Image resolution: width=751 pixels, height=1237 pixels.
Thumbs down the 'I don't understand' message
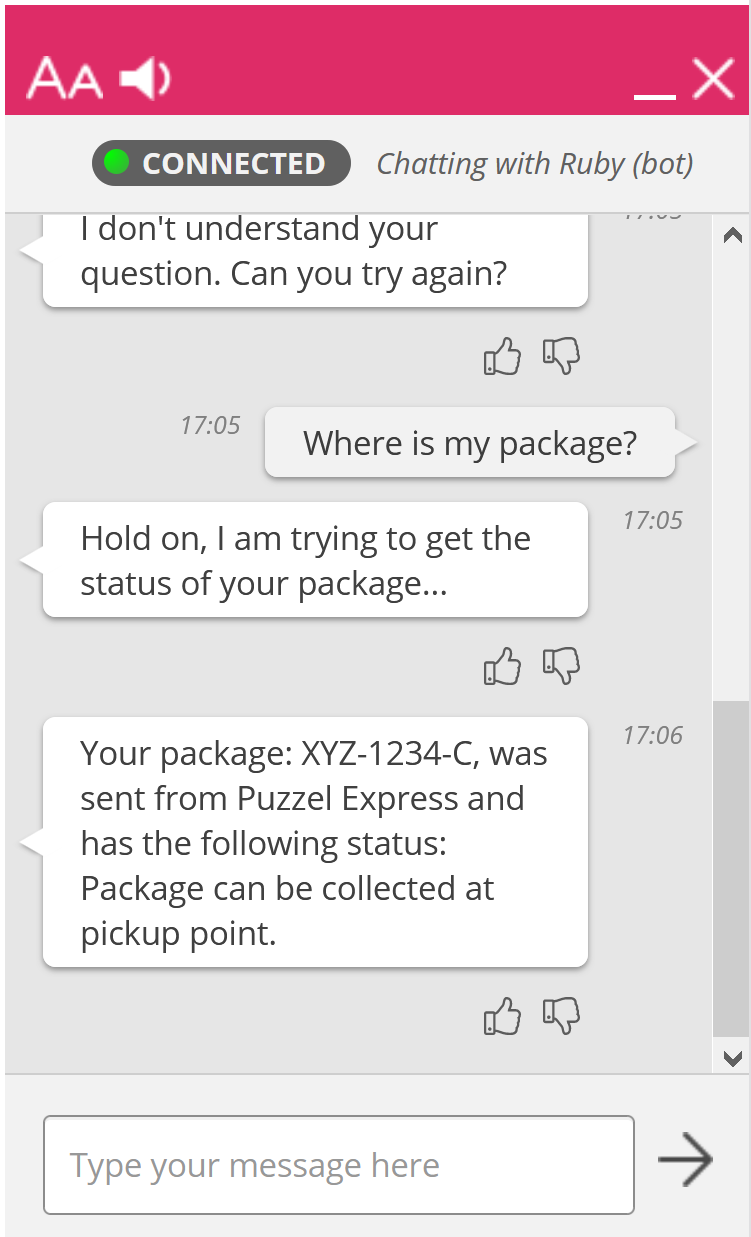pos(561,356)
